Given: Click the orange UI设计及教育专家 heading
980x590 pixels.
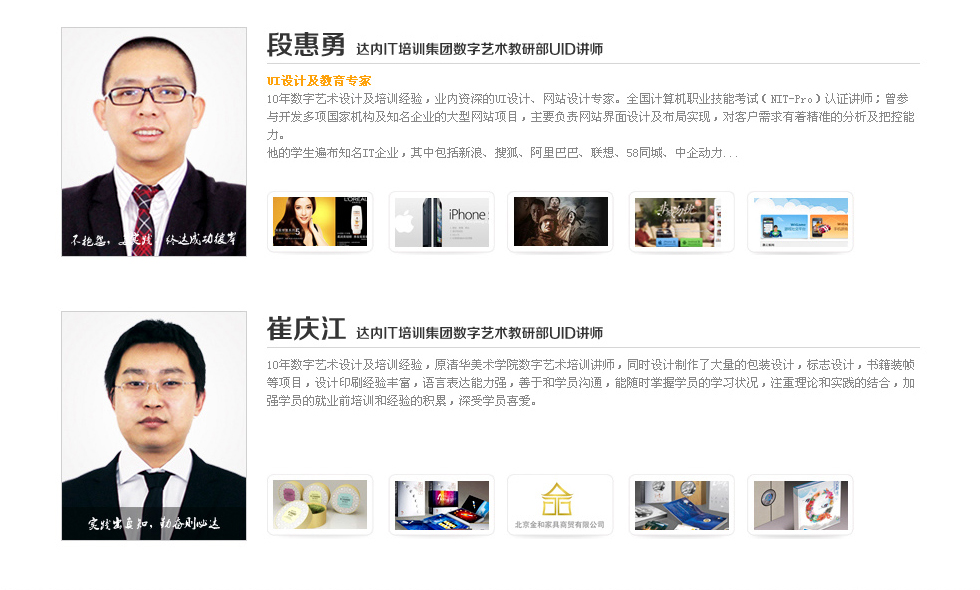Looking at the screenshot, I should click(319, 81).
